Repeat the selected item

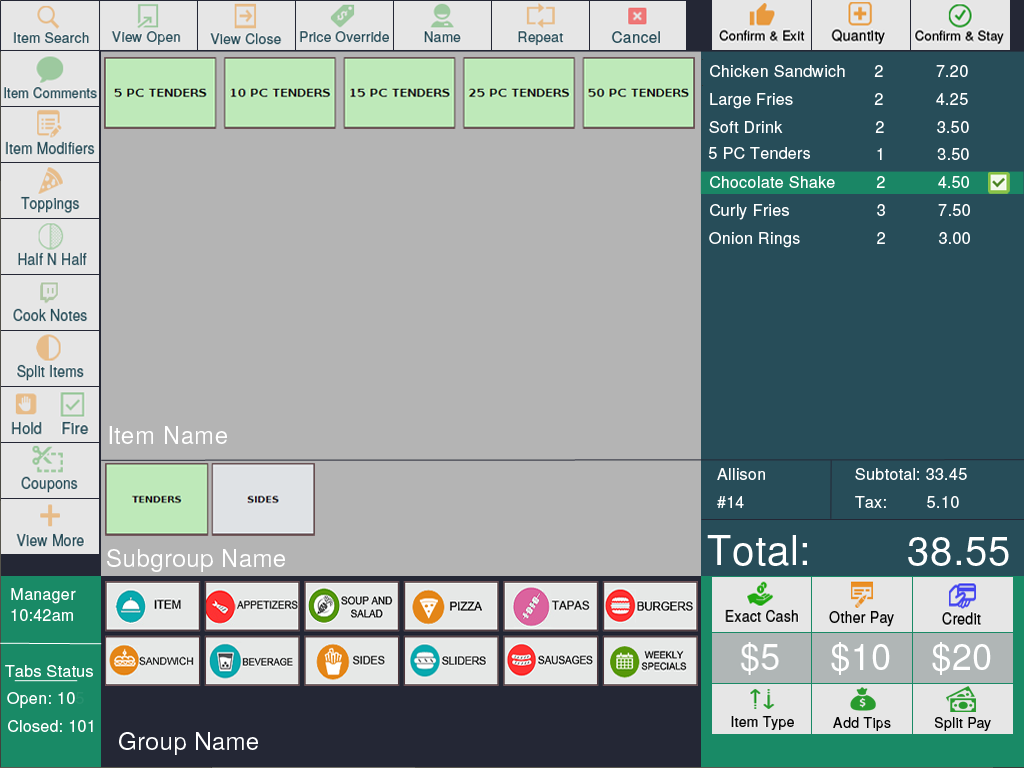tap(540, 25)
